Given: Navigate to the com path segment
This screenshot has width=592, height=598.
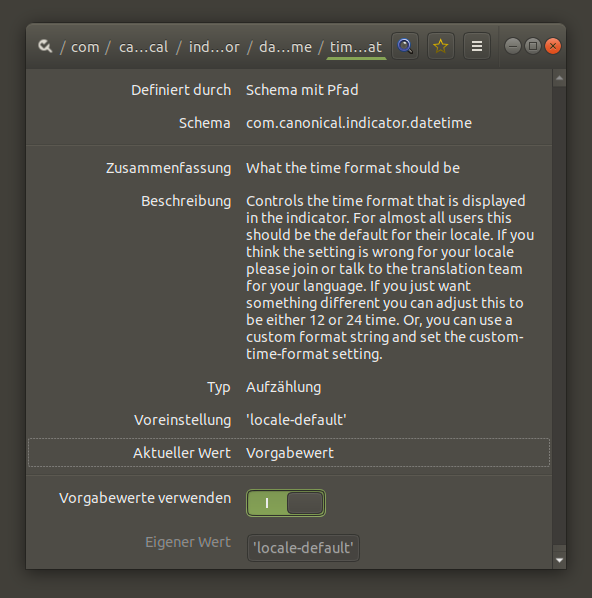Looking at the screenshot, I should click(85, 47).
